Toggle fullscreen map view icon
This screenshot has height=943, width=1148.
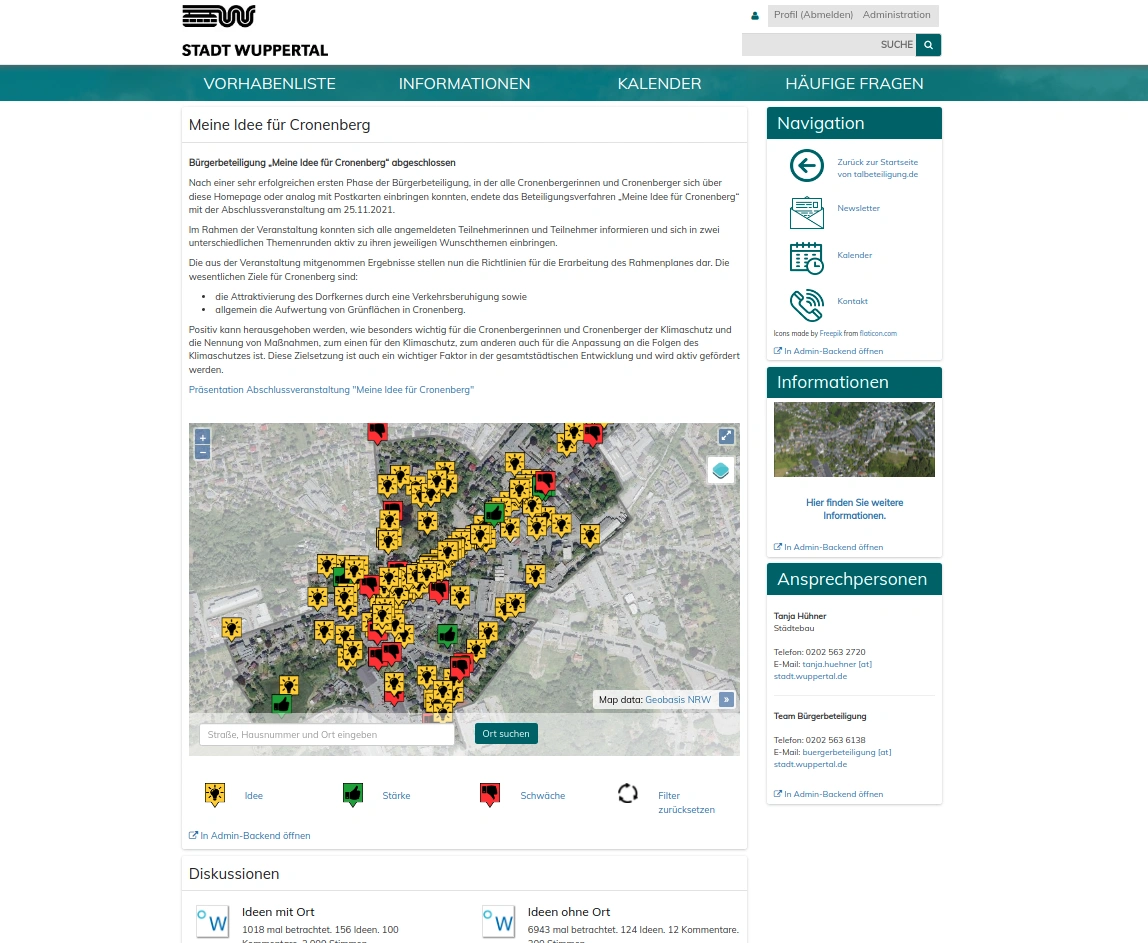(x=726, y=436)
